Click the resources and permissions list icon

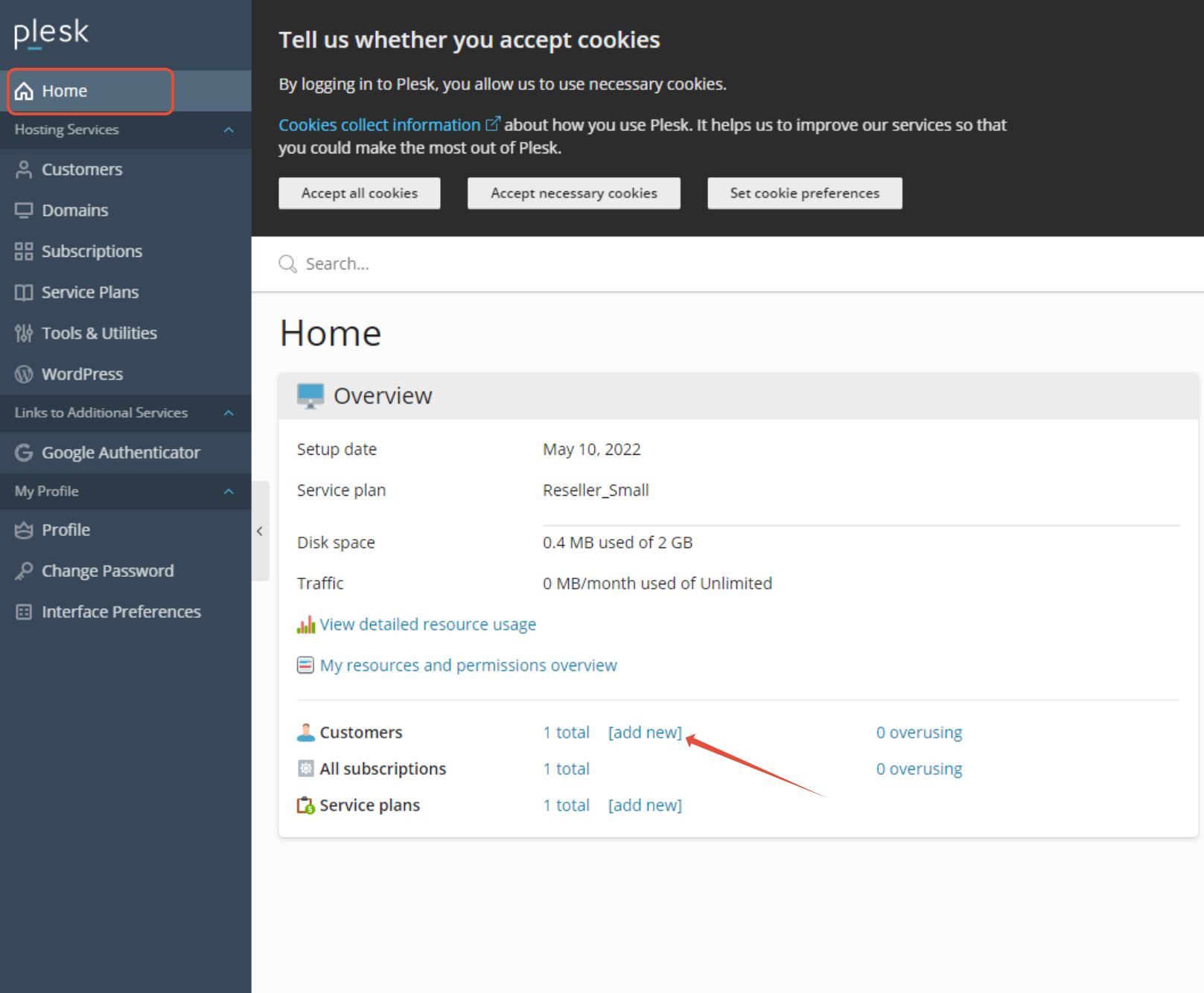305,665
